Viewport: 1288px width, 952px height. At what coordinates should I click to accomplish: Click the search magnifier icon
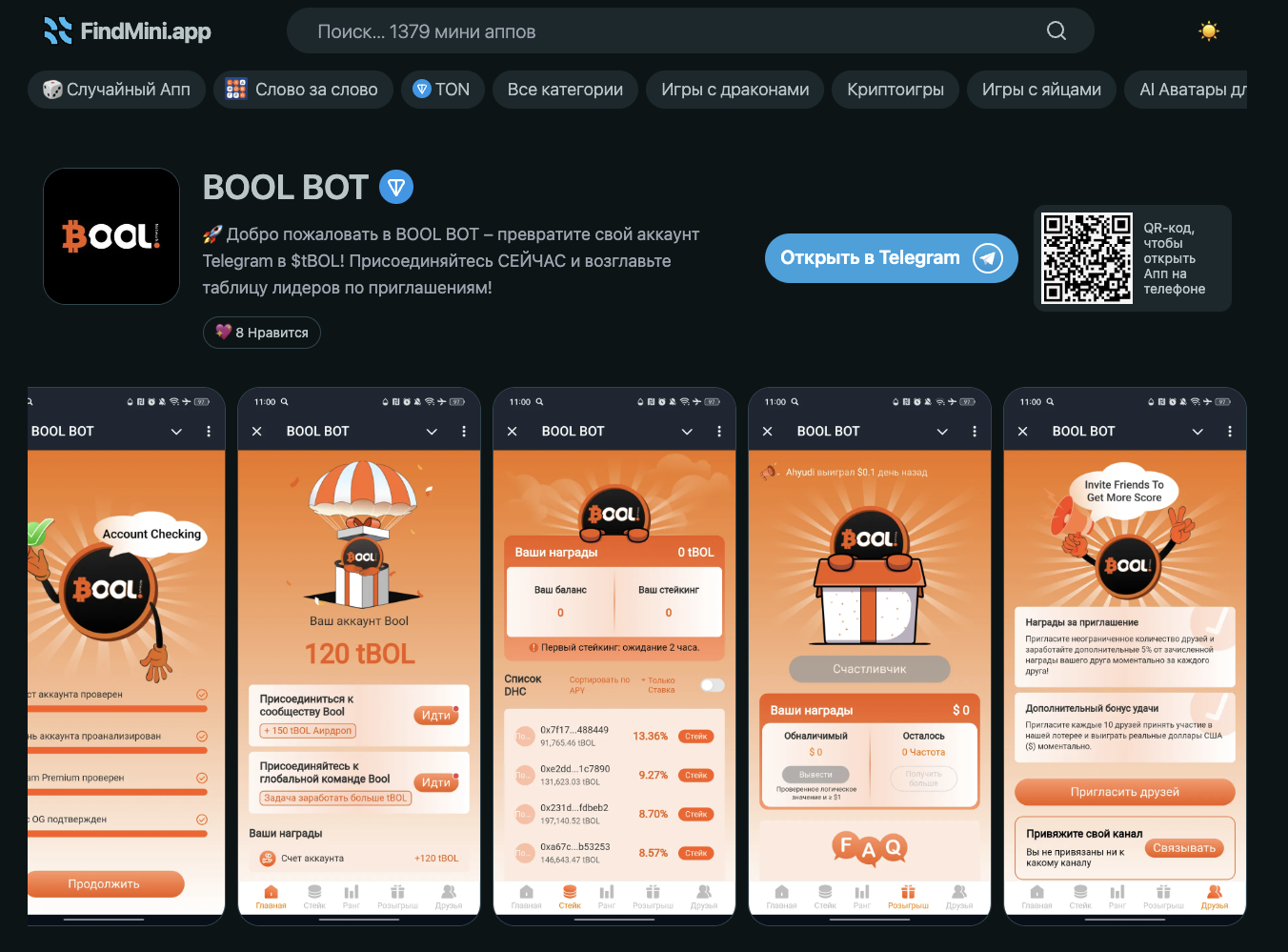pos(1057,30)
